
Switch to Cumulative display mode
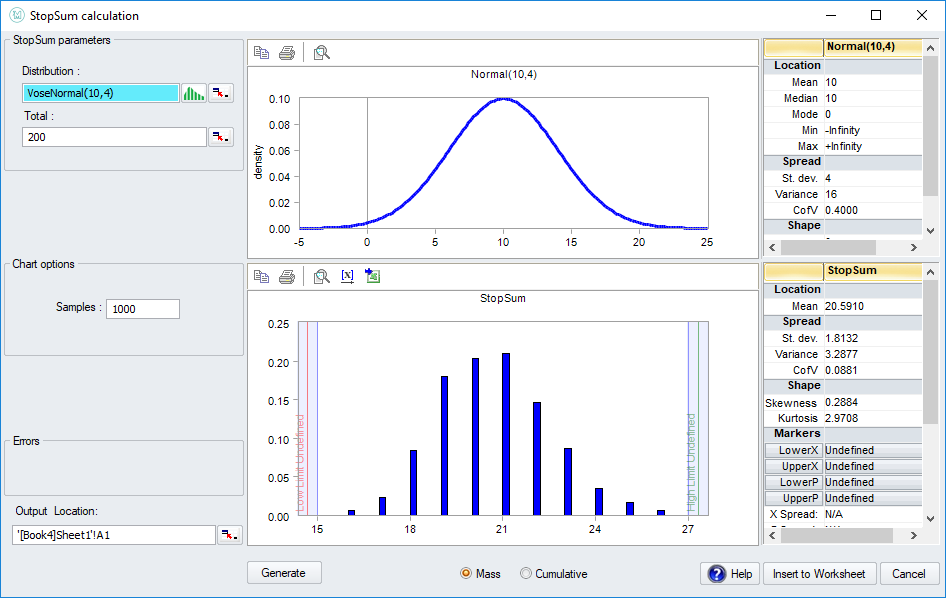(527, 573)
